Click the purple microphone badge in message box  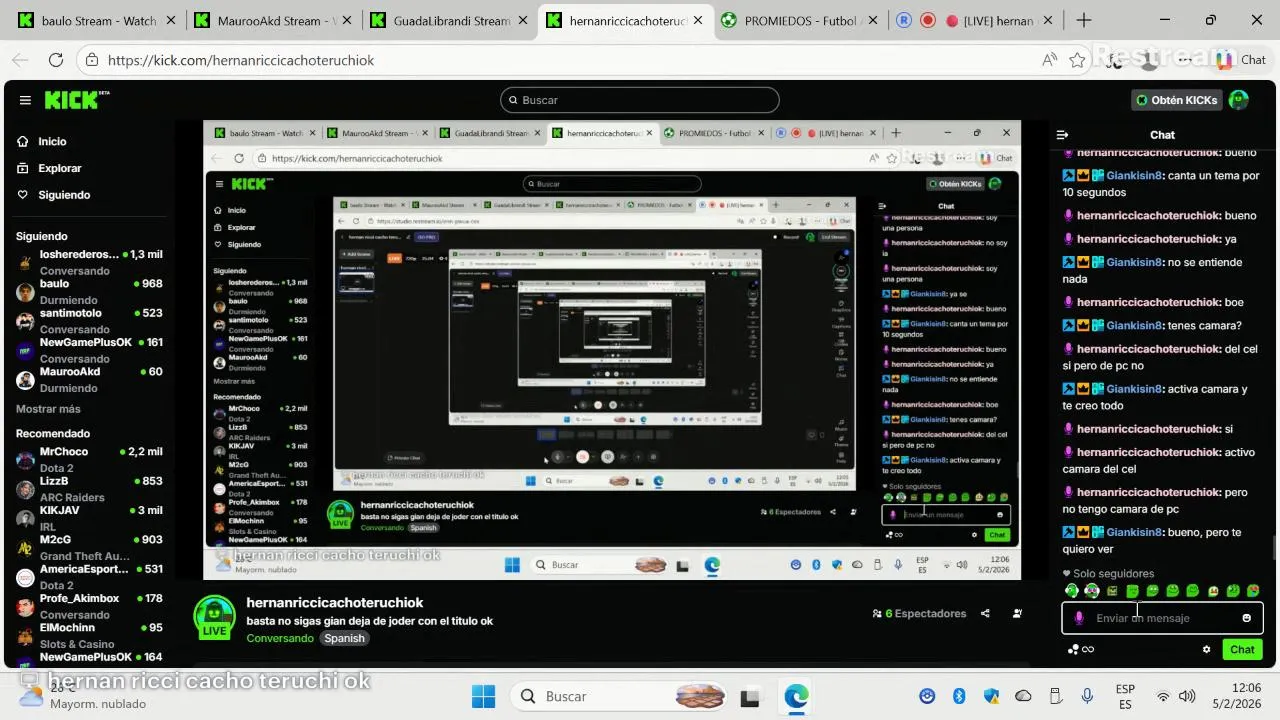pyautogui.click(x=1078, y=618)
